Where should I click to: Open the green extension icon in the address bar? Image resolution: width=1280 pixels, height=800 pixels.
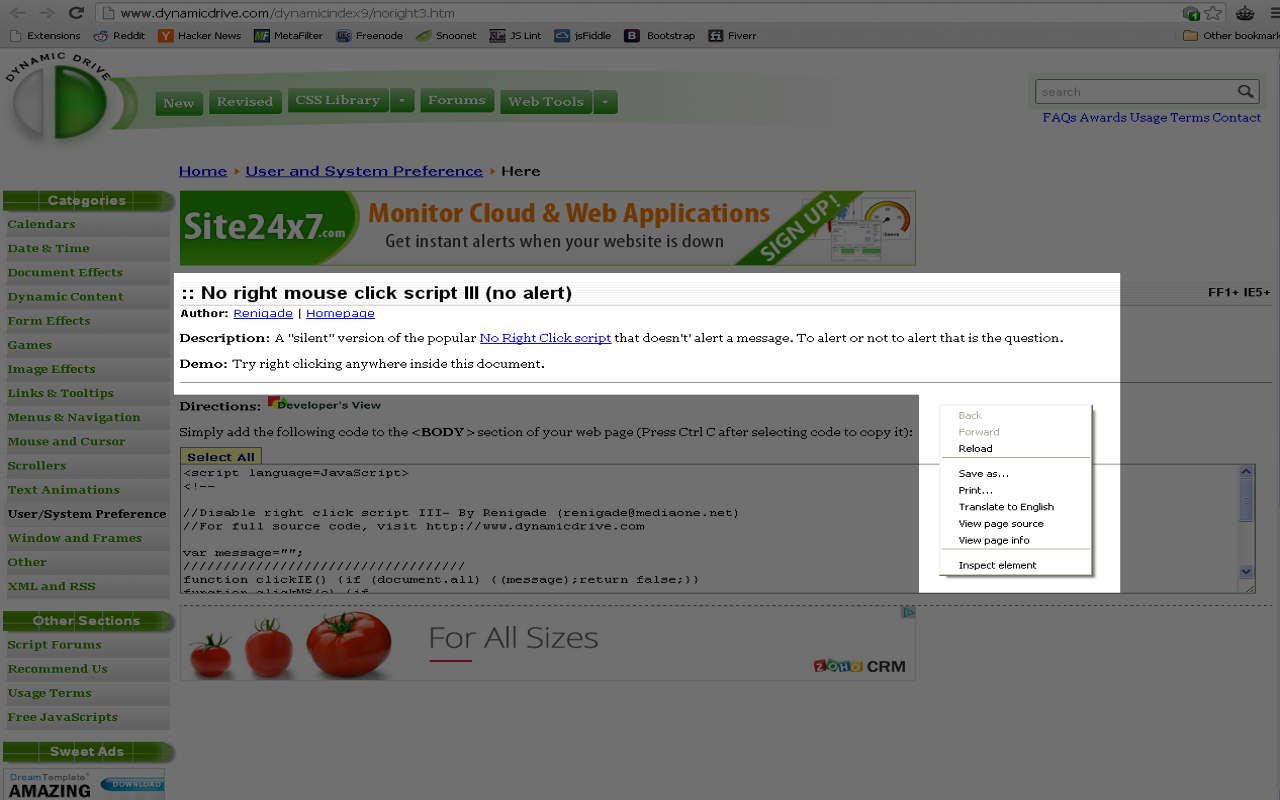click(1190, 13)
